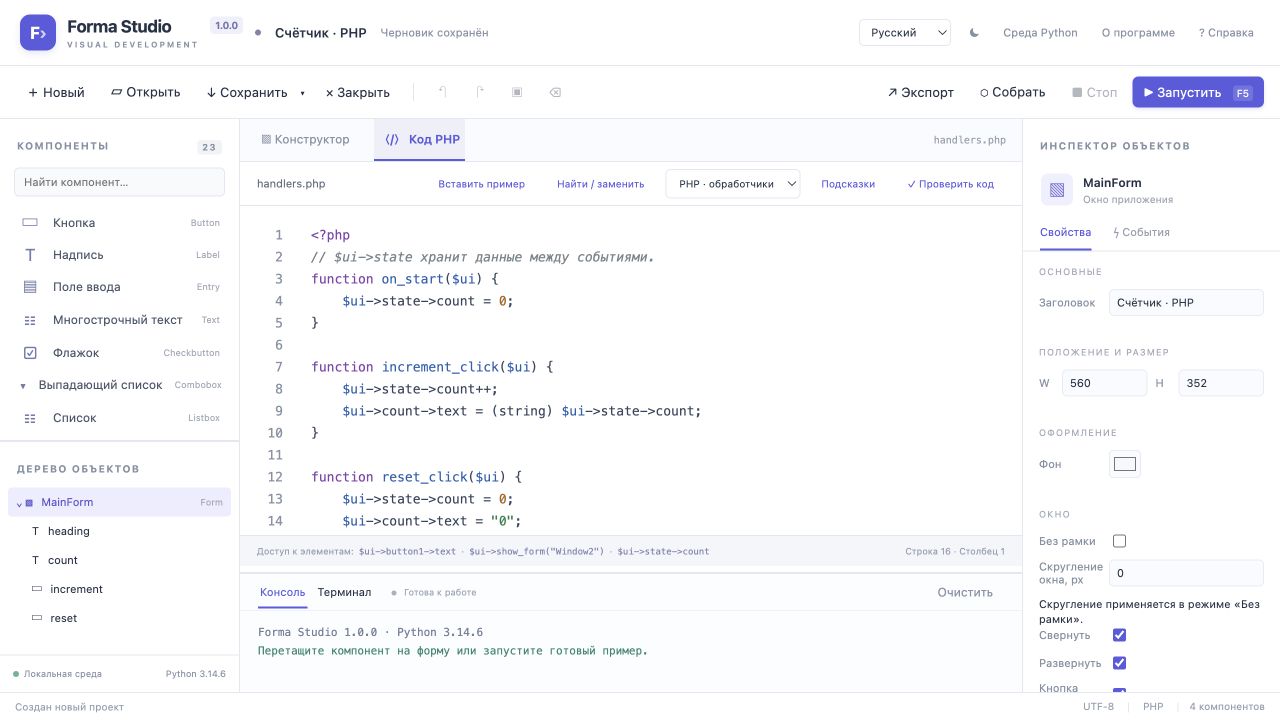Toggle the Без рамки checkbox
The width and height of the screenshot is (1280, 720).
coord(1119,541)
